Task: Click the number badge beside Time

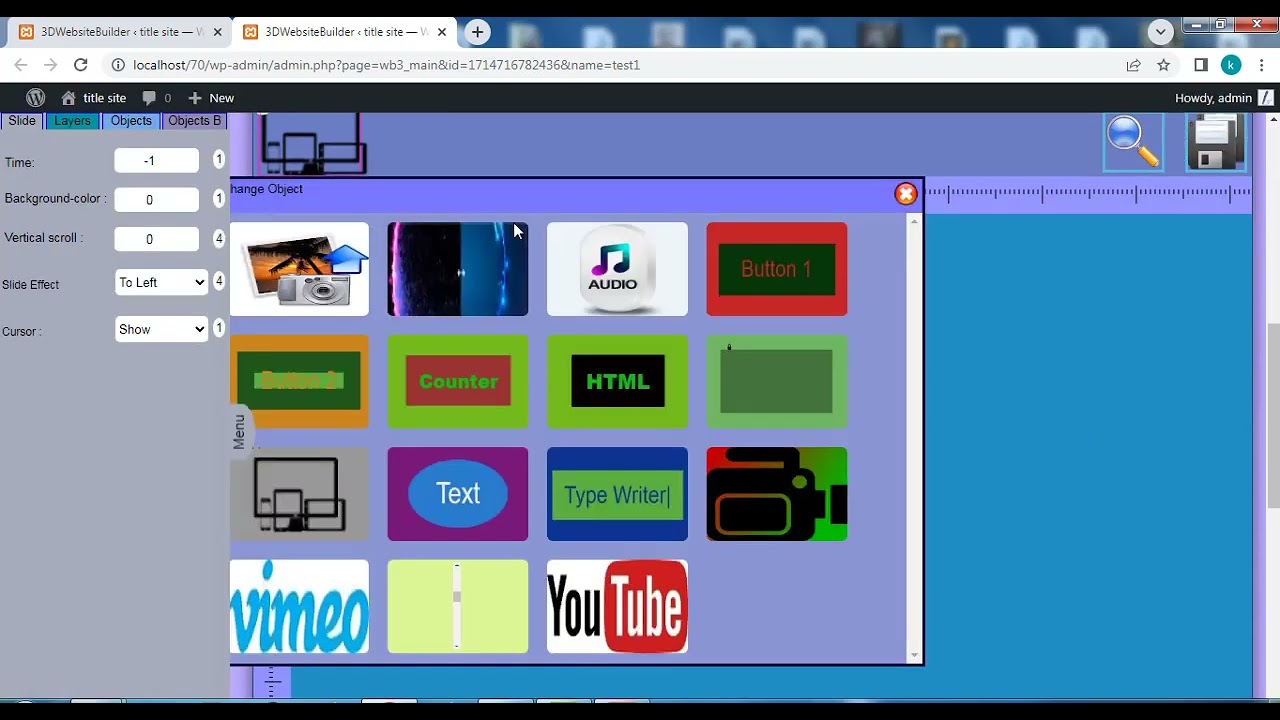Action: coord(219,160)
